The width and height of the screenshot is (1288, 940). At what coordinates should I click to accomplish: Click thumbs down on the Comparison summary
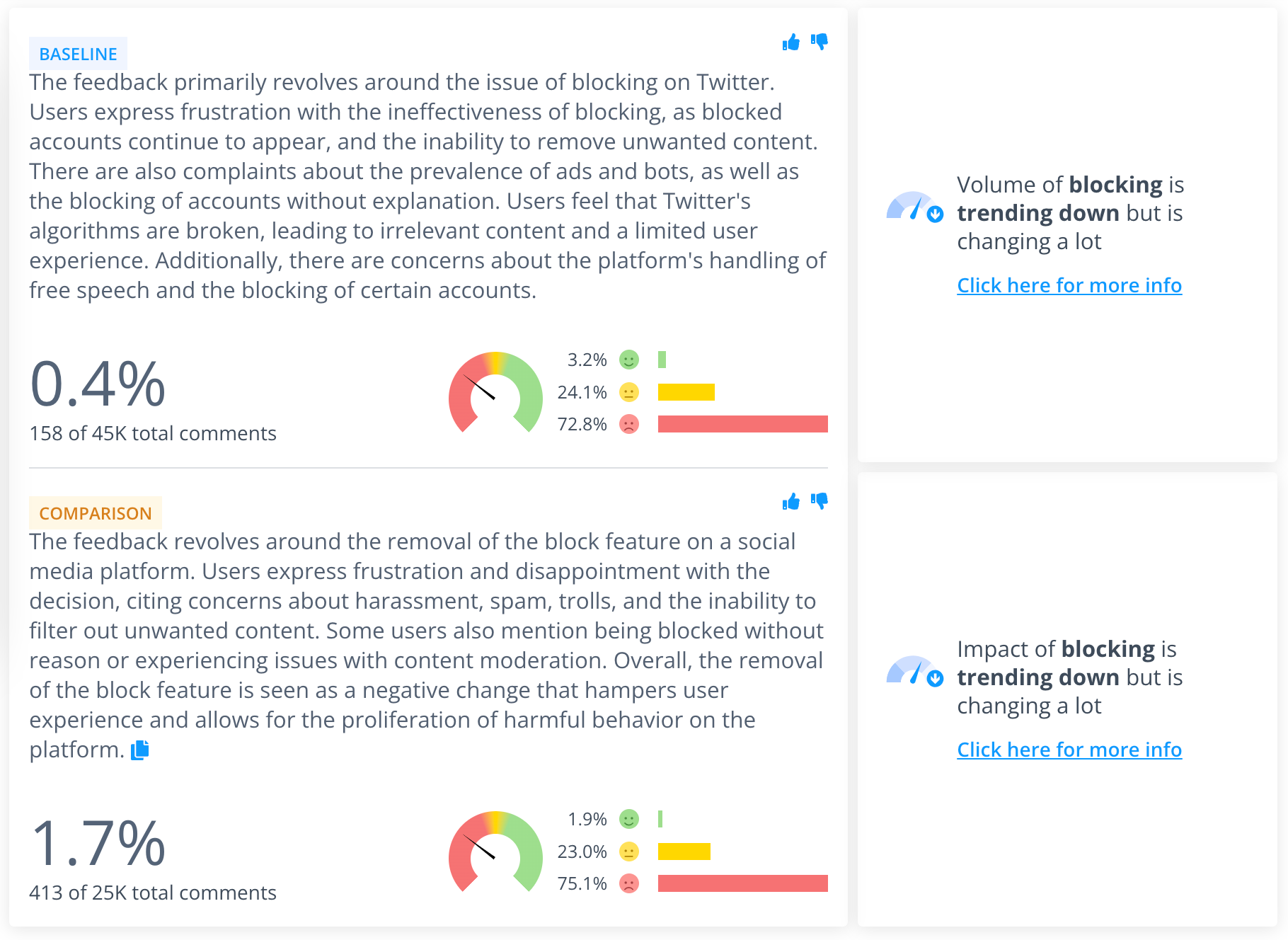(x=820, y=502)
